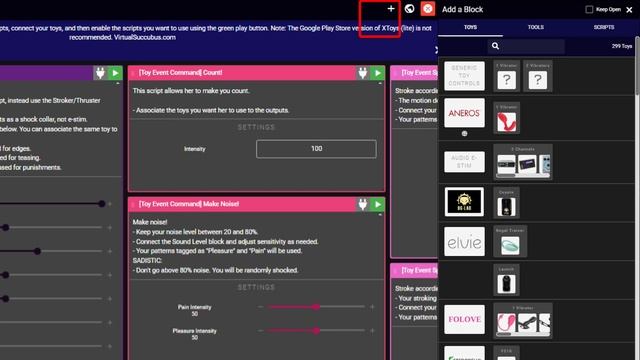Add the Launch toy device
The width and height of the screenshot is (640, 360).
[x=506, y=280]
